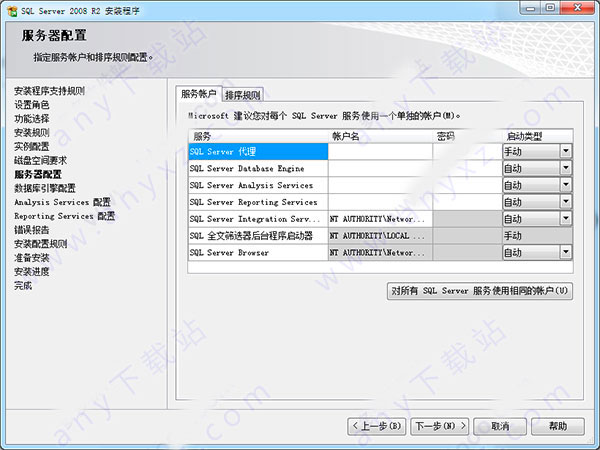Click 磁盘空间要求 step in sidebar
The width and height of the screenshot is (600, 450).
pyautogui.click(x=41, y=160)
